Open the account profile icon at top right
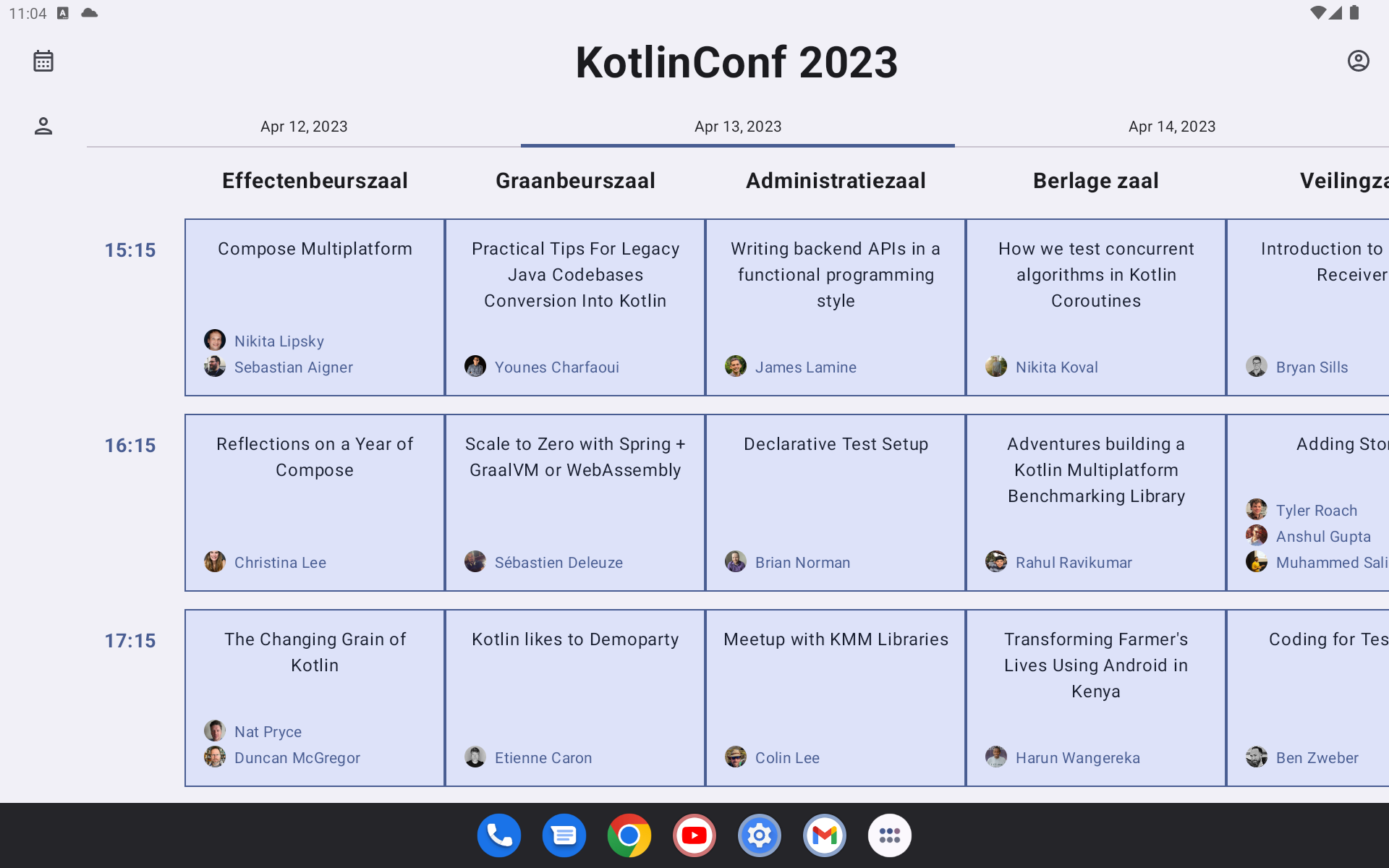The height and width of the screenshot is (868, 1389). click(1359, 61)
